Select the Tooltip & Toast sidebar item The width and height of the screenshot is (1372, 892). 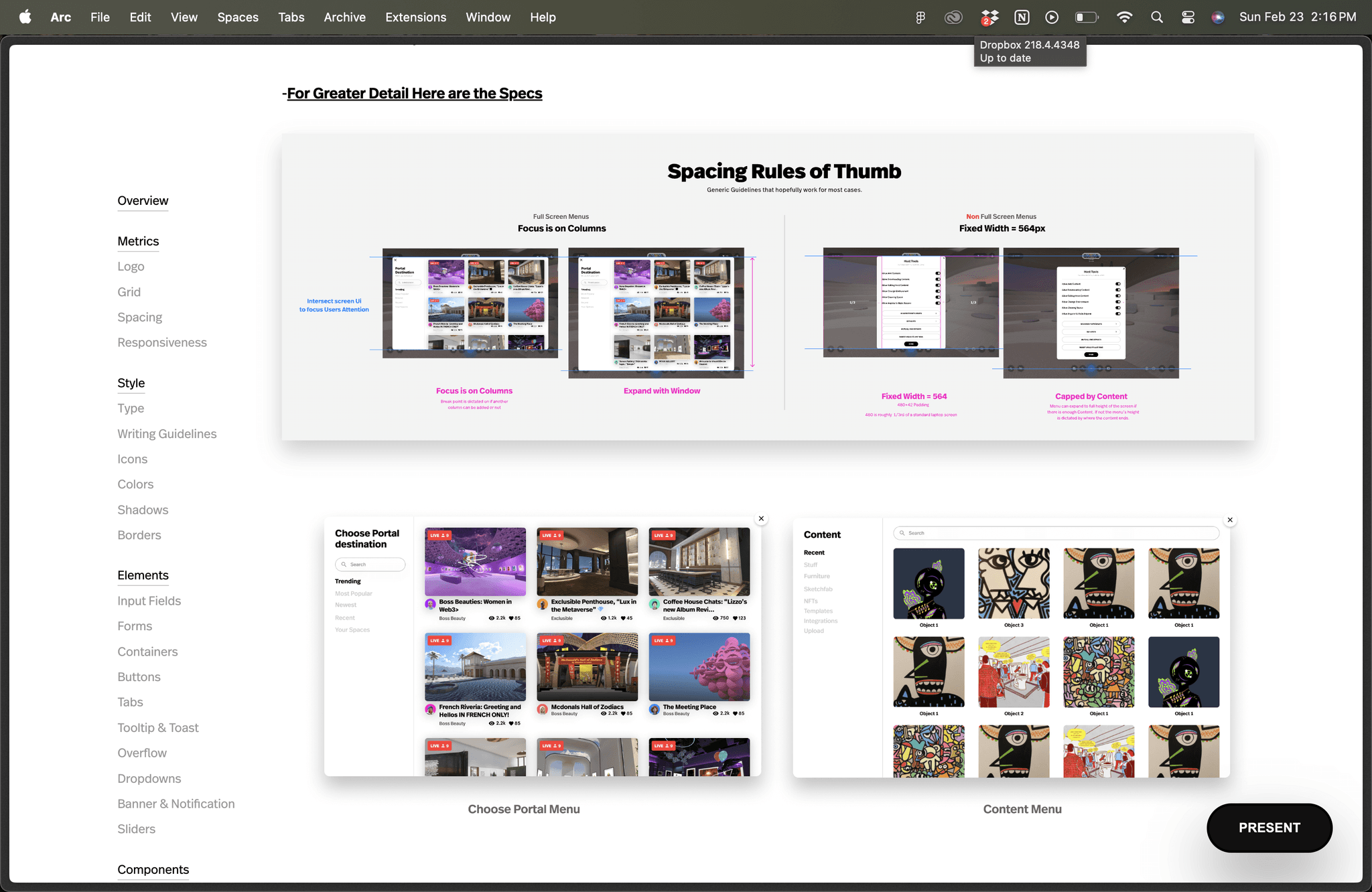point(158,728)
